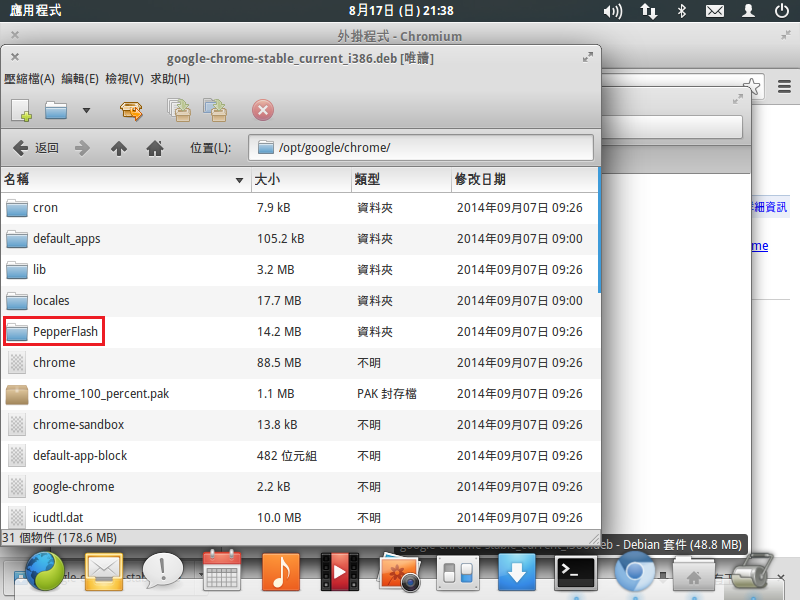Screen dimensions: 800x600
Task: Click the extract archive toolbar icon
Action: click(x=131, y=110)
